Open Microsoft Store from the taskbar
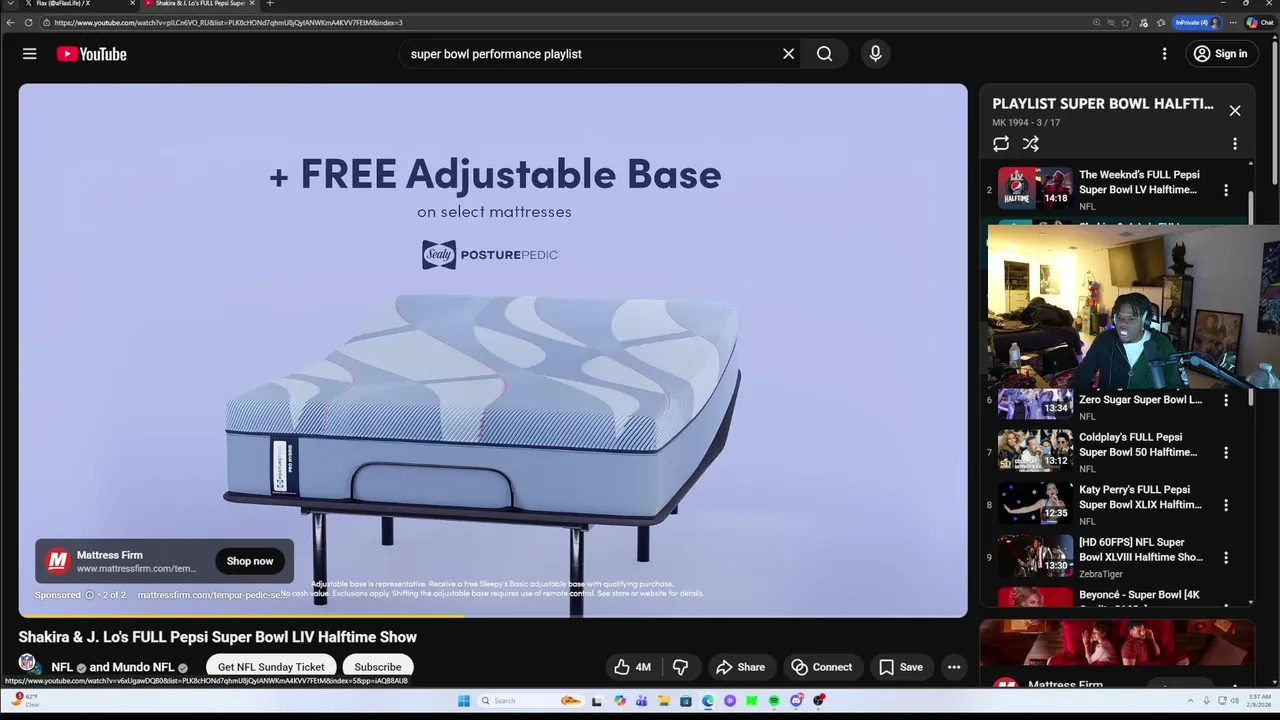 point(685,701)
